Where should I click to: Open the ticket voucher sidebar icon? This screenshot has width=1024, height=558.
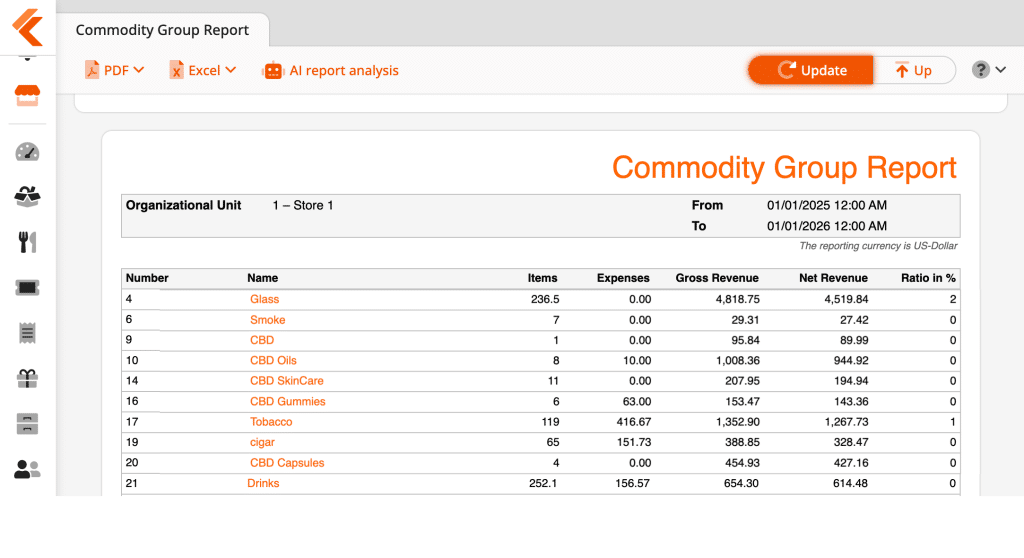click(x=27, y=287)
